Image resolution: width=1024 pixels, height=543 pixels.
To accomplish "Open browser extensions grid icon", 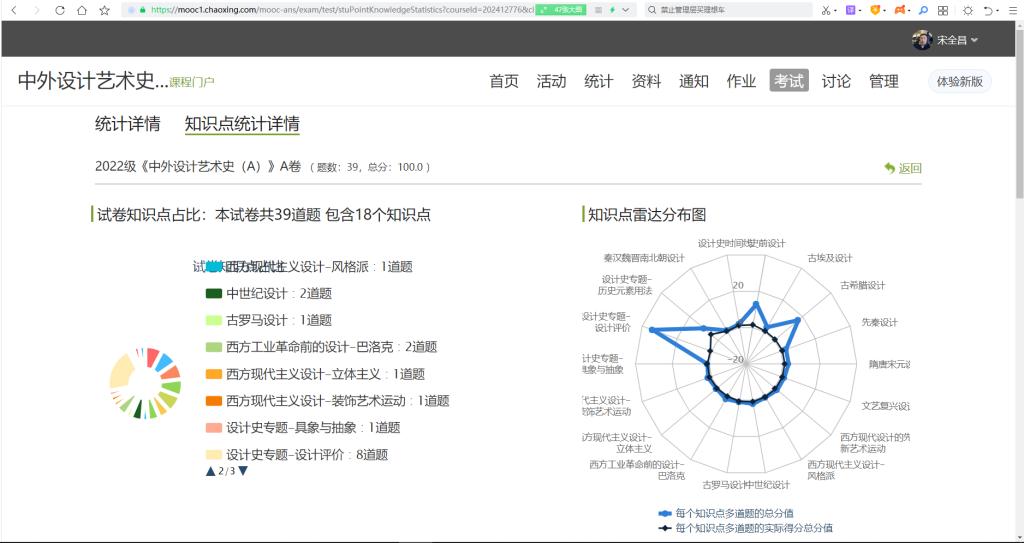I will [x=942, y=10].
